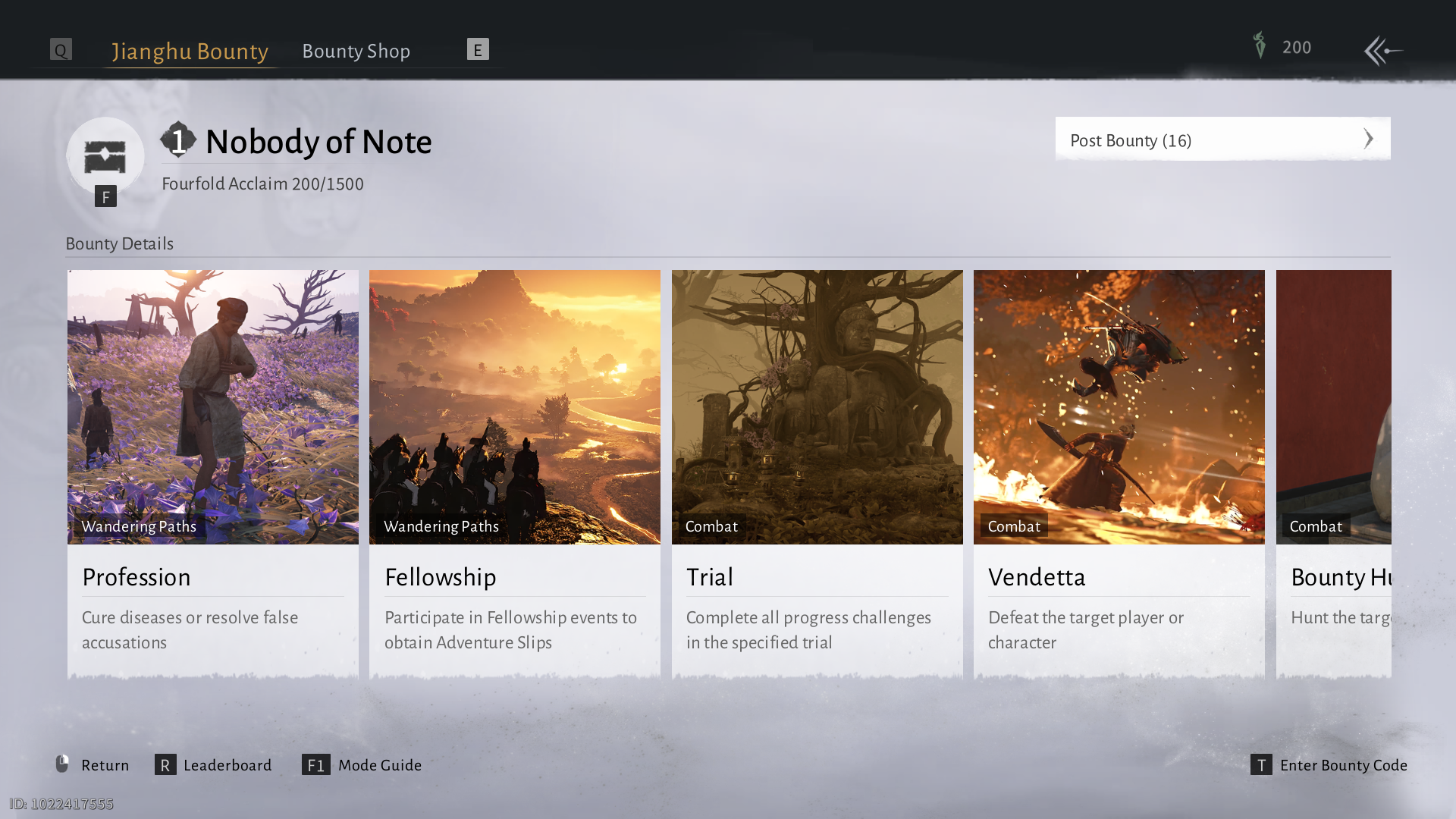Viewport: 1456px width, 819px height.
Task: Click the R key Leaderboard icon
Action: (x=165, y=764)
